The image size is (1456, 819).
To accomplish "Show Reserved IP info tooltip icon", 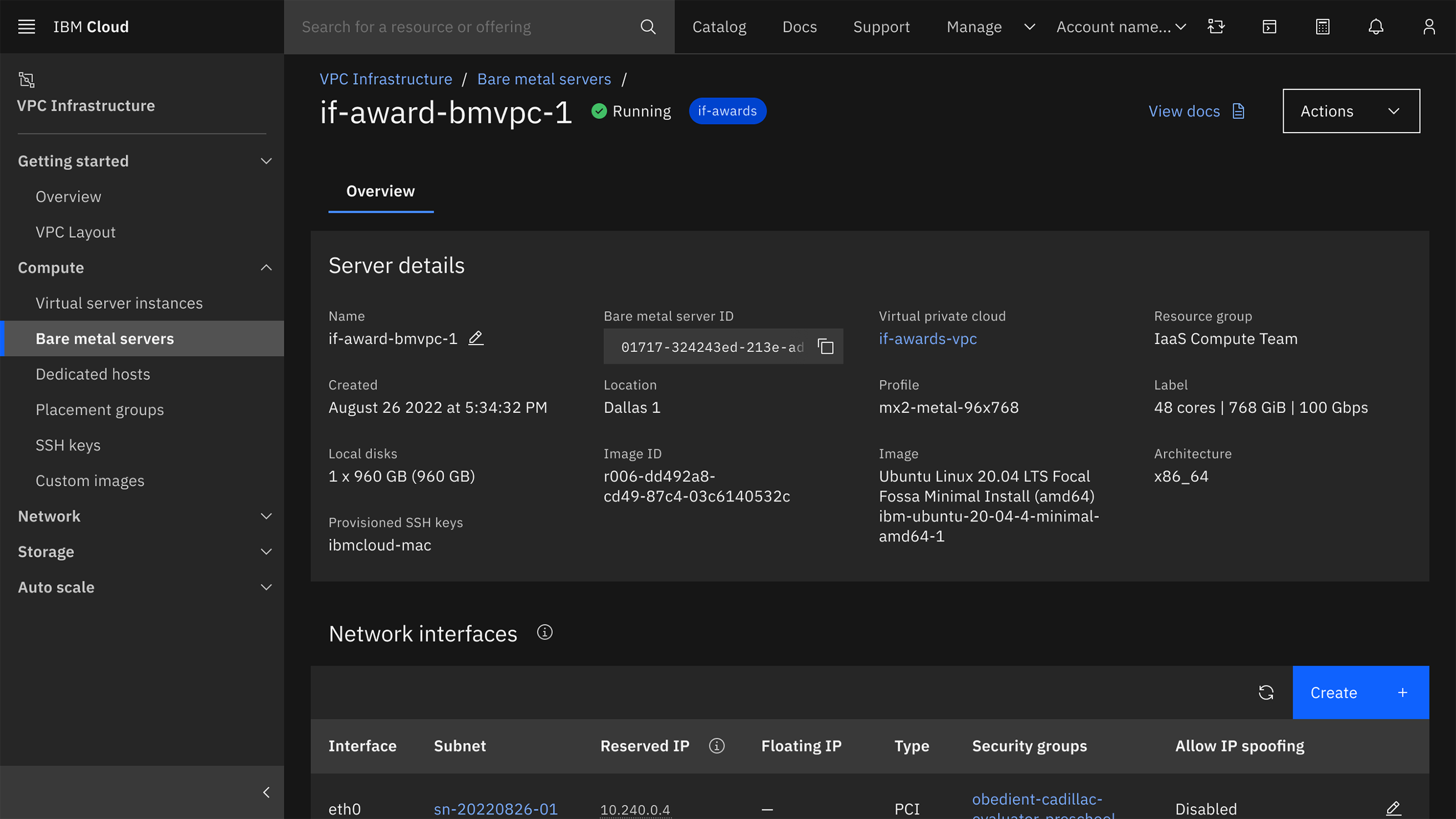I will (717, 746).
